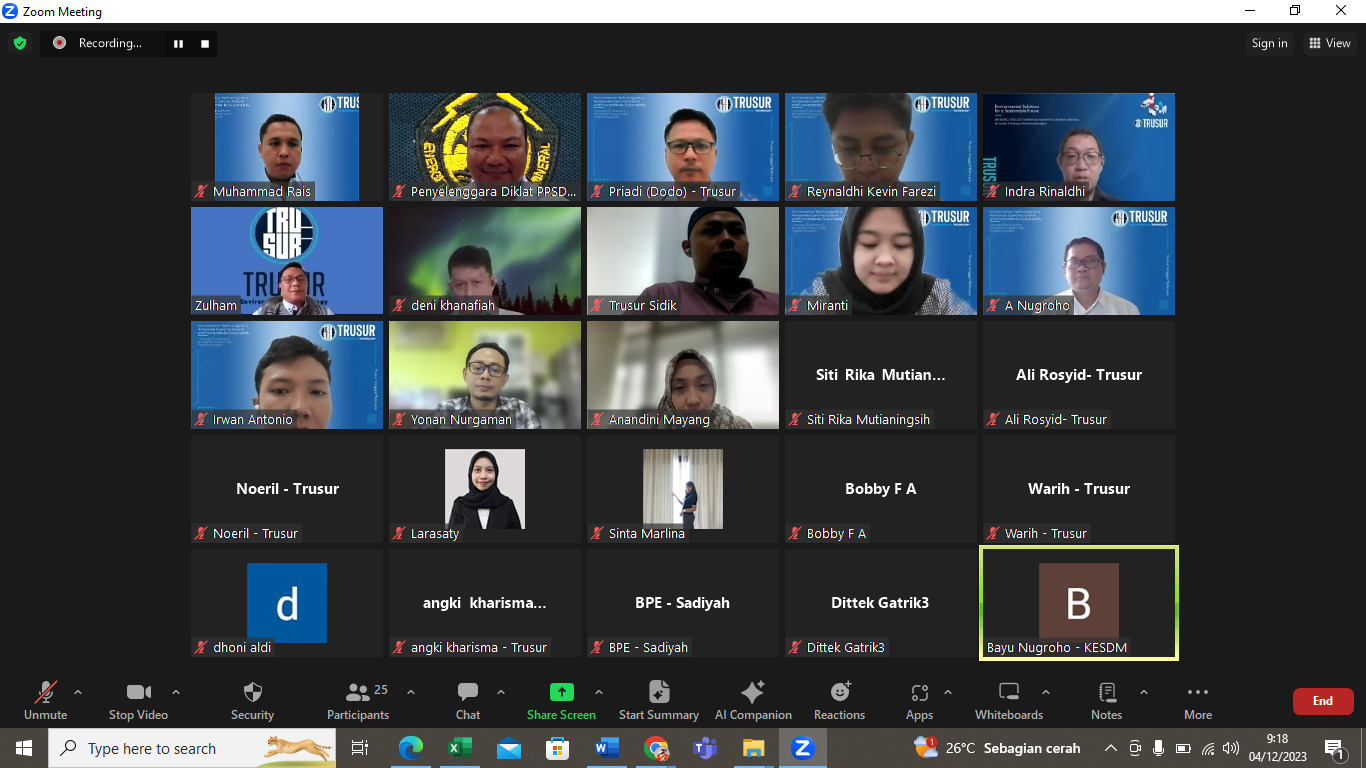Viewport: 1366px width, 768px height.
Task: Click the Zoom icon in taskbar
Action: tap(801, 748)
